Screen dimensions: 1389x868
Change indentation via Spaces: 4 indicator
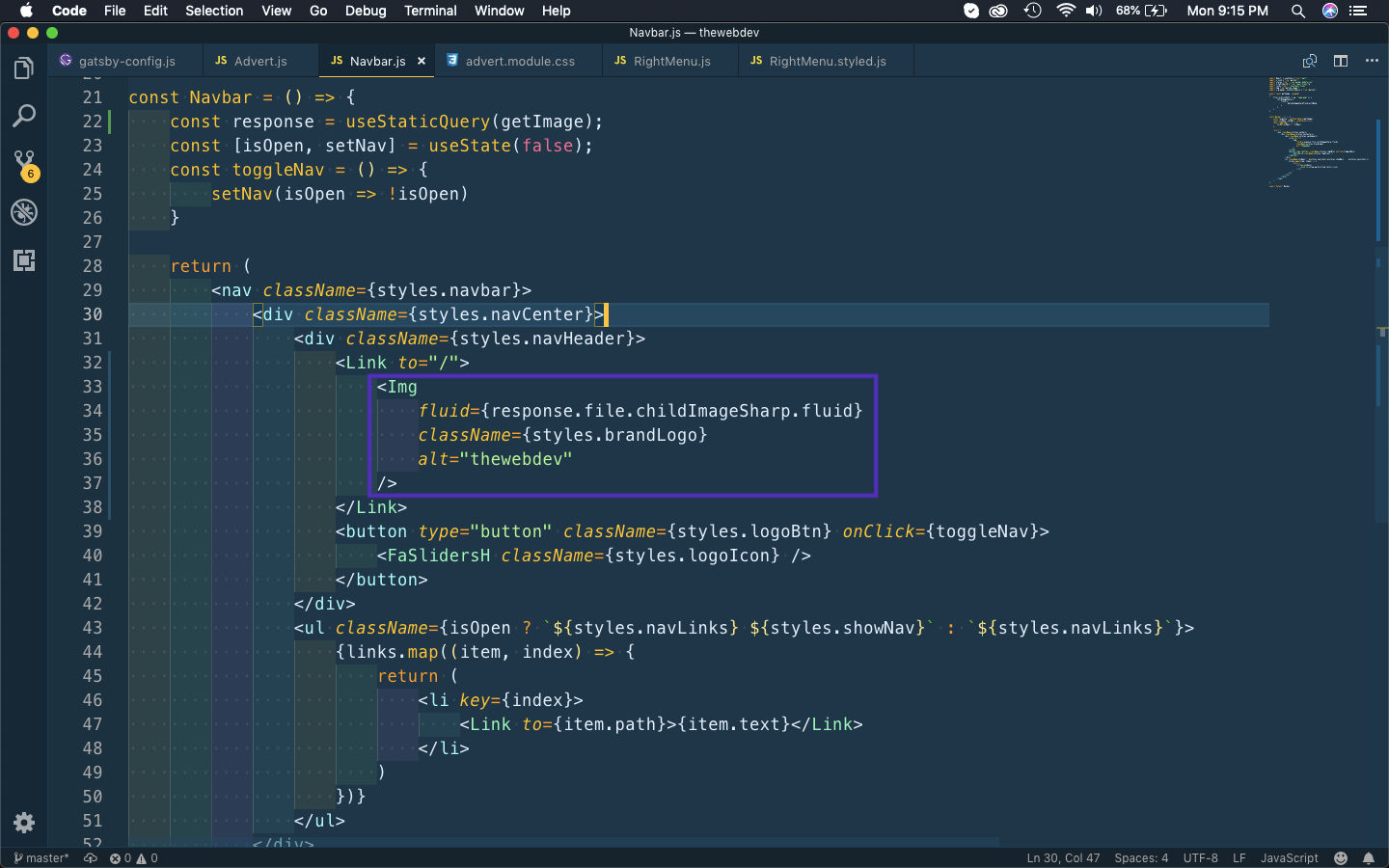(x=1141, y=858)
